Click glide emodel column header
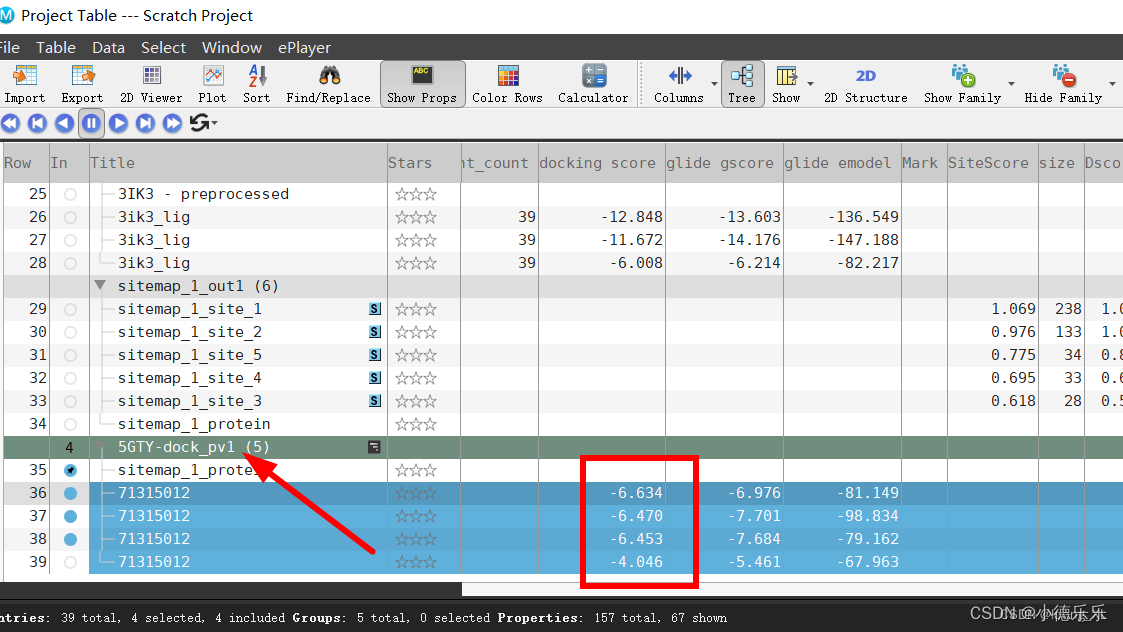The width and height of the screenshot is (1123, 632). [842, 163]
